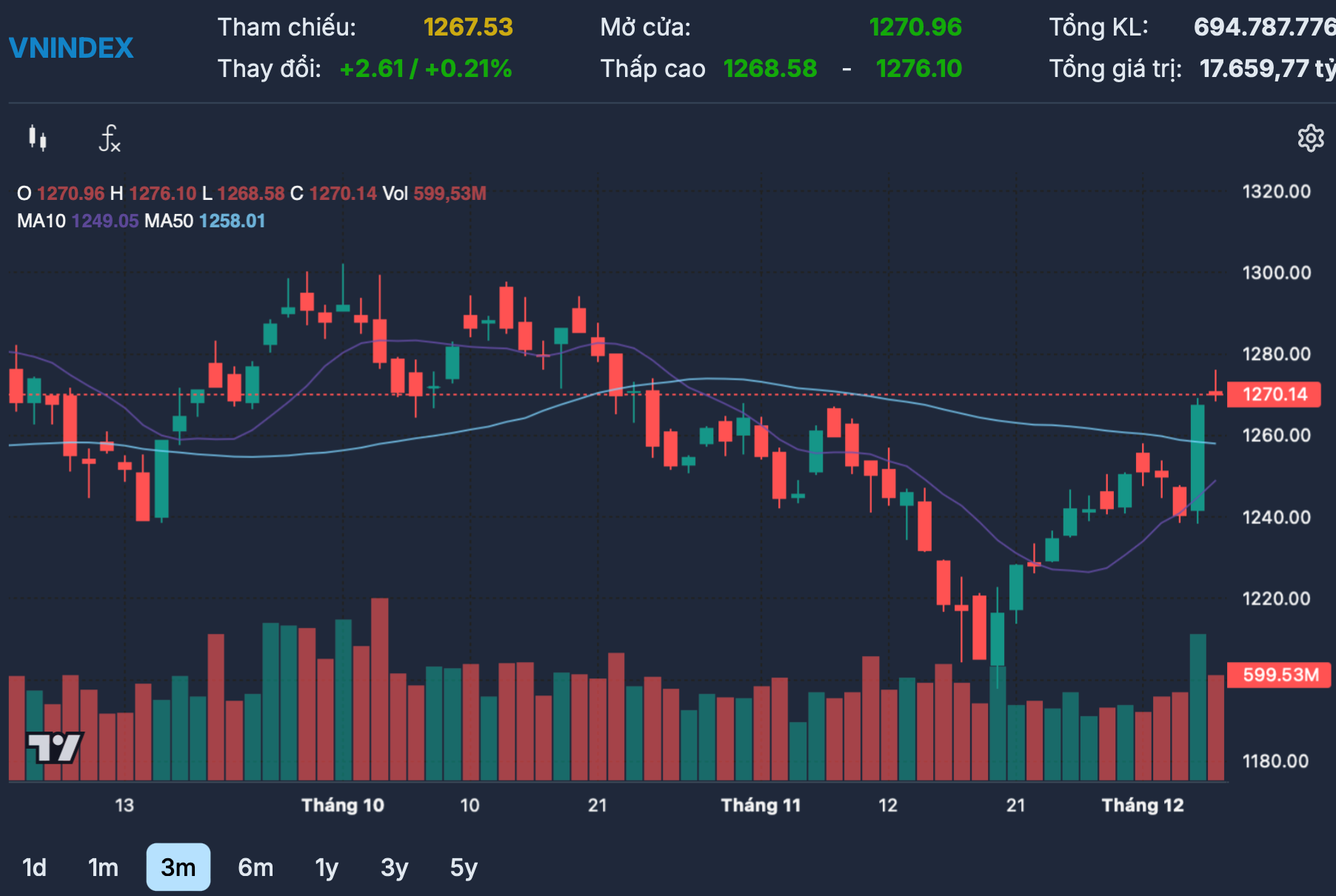This screenshot has height=896, width=1336.
Task: Open the candlestick chart type selector
Action: pyautogui.click(x=38, y=138)
